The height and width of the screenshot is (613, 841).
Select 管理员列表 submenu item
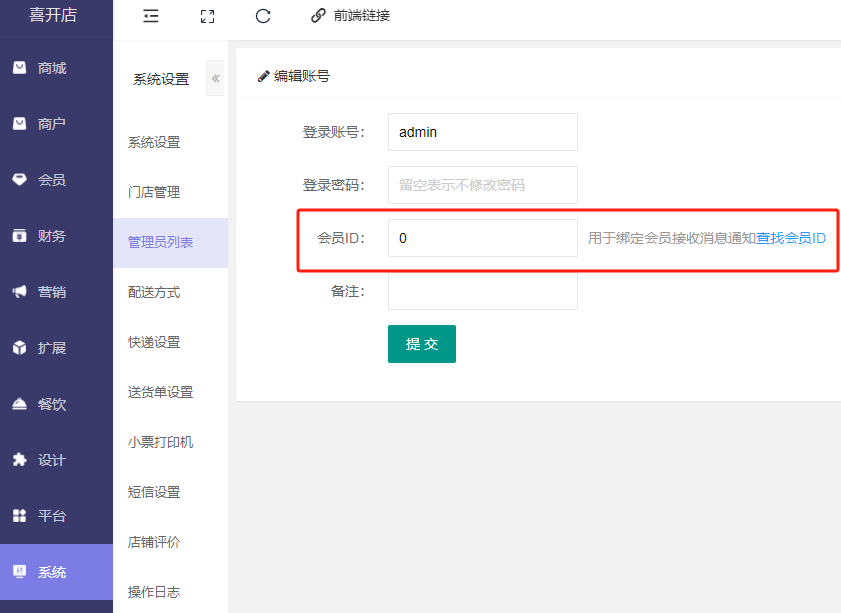171,242
